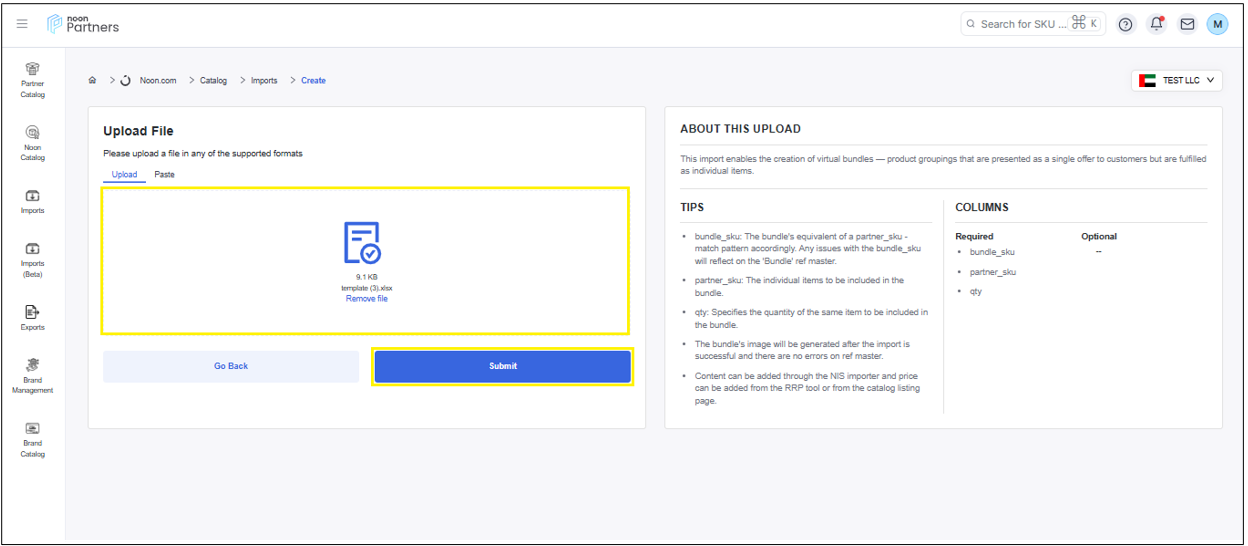Open Imports (Beta) in sidebar

[x=33, y=259]
